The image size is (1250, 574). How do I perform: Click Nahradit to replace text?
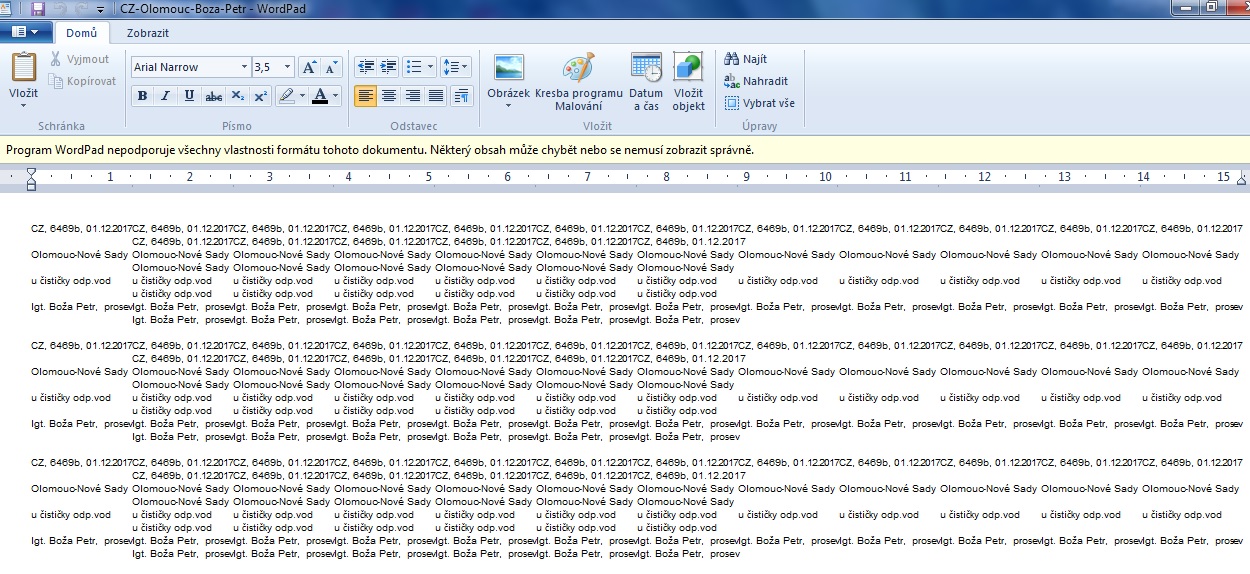click(x=764, y=81)
